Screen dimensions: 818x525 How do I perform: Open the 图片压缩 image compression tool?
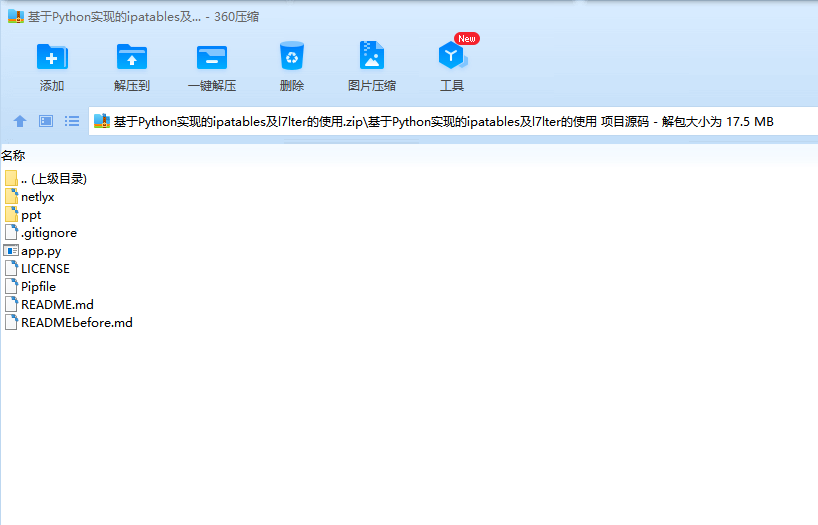click(372, 55)
